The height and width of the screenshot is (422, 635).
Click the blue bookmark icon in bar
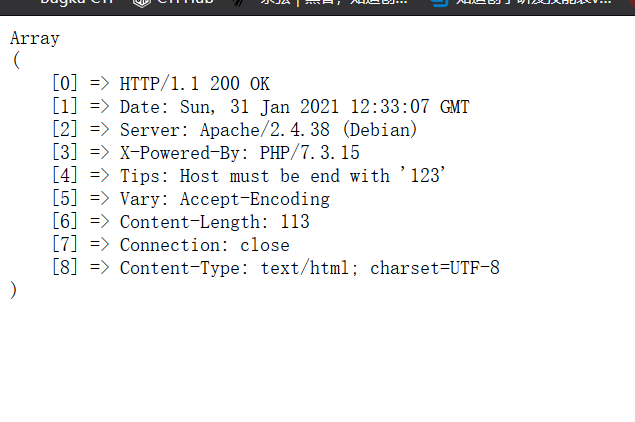[x=440, y=2]
